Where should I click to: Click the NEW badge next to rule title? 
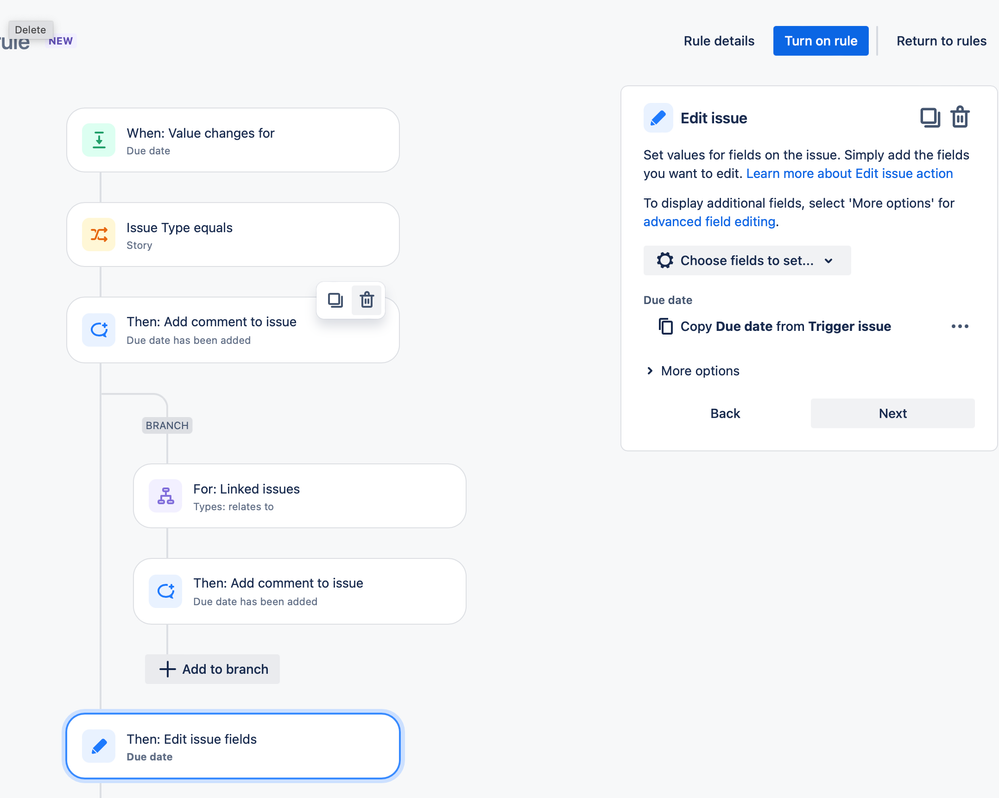(x=61, y=41)
